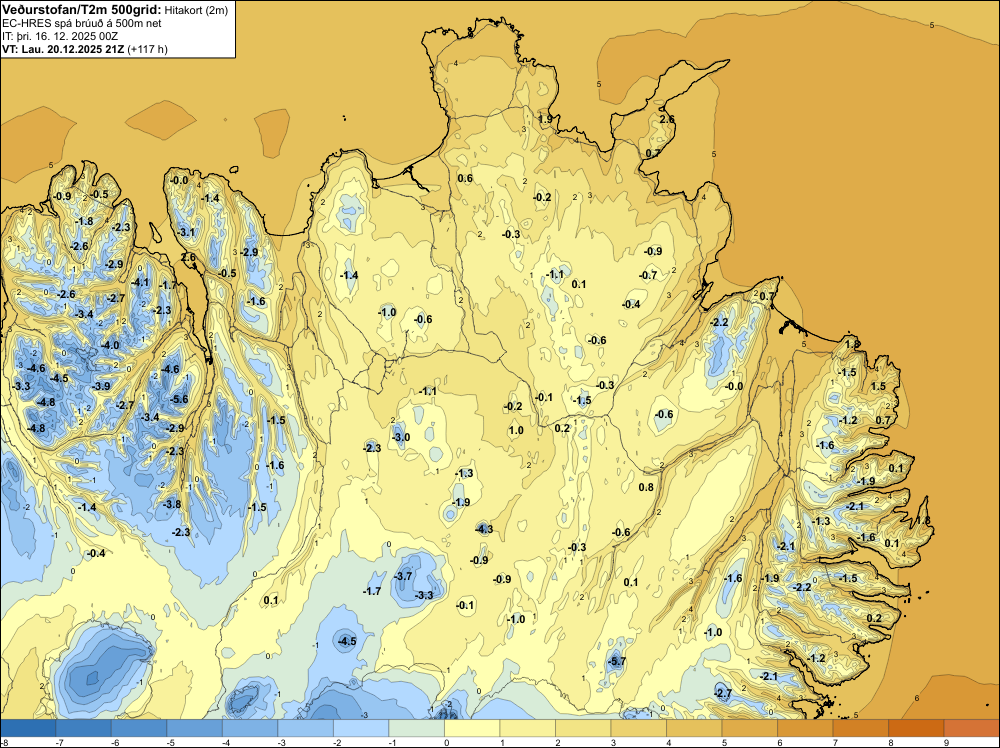The image size is (1000, 748).
Task: Pick the legend swatch between 1 and 2
Action: coord(527,728)
